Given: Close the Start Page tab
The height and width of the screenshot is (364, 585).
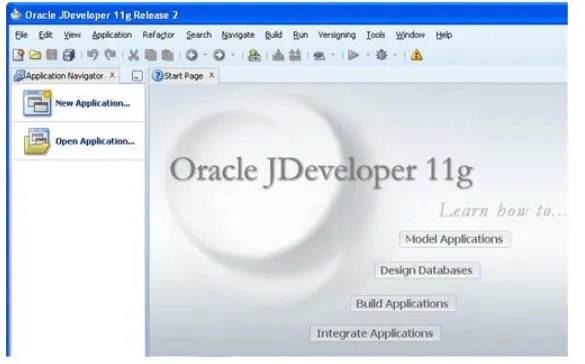Looking at the screenshot, I should [212, 75].
